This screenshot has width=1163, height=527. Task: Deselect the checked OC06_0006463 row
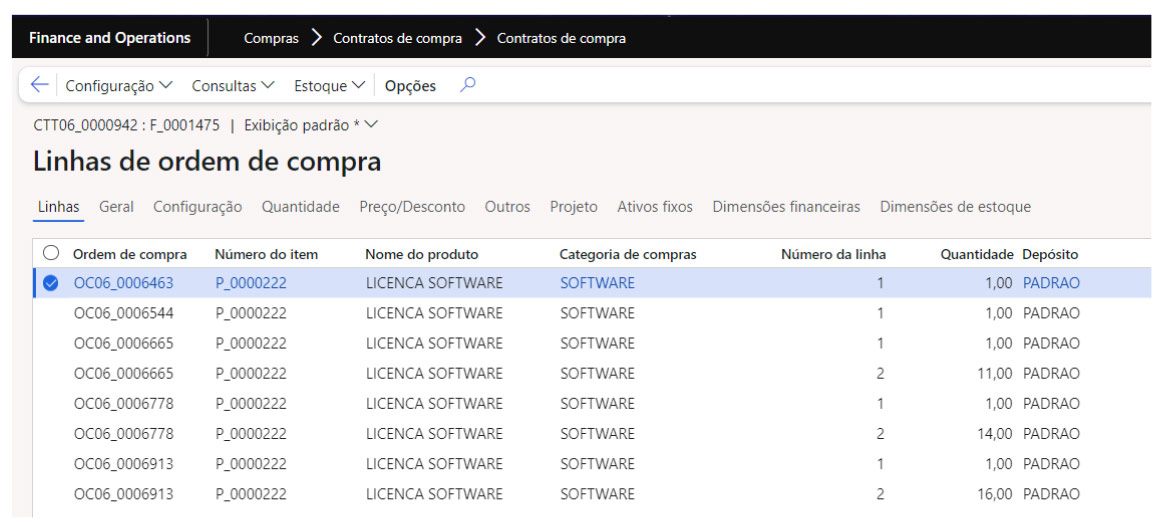pyautogui.click(x=51, y=283)
